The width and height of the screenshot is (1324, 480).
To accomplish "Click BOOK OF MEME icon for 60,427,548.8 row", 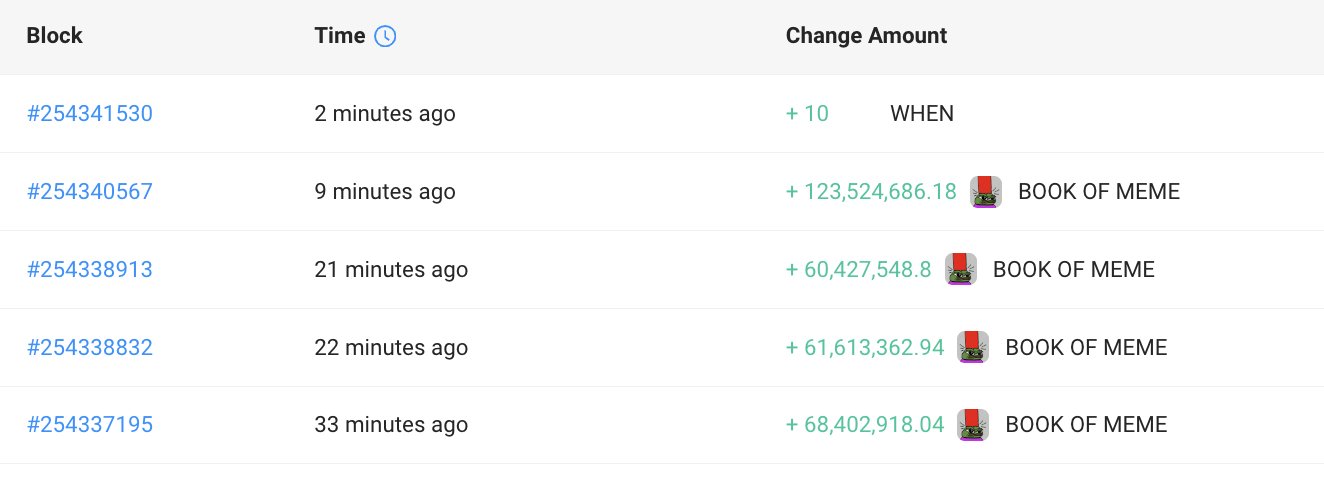I will click(961, 270).
